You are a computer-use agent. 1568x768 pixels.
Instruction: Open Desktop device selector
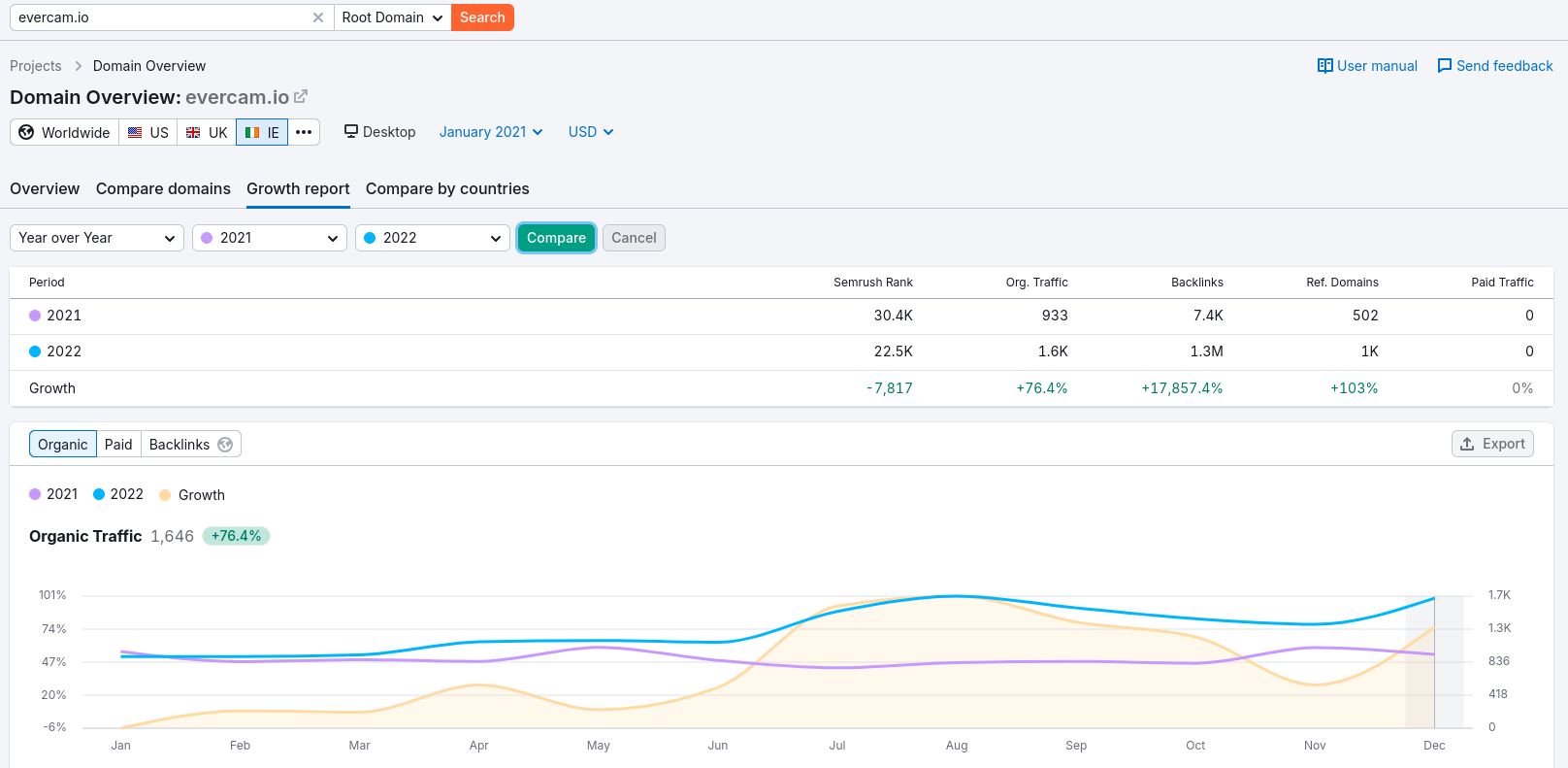click(x=379, y=132)
